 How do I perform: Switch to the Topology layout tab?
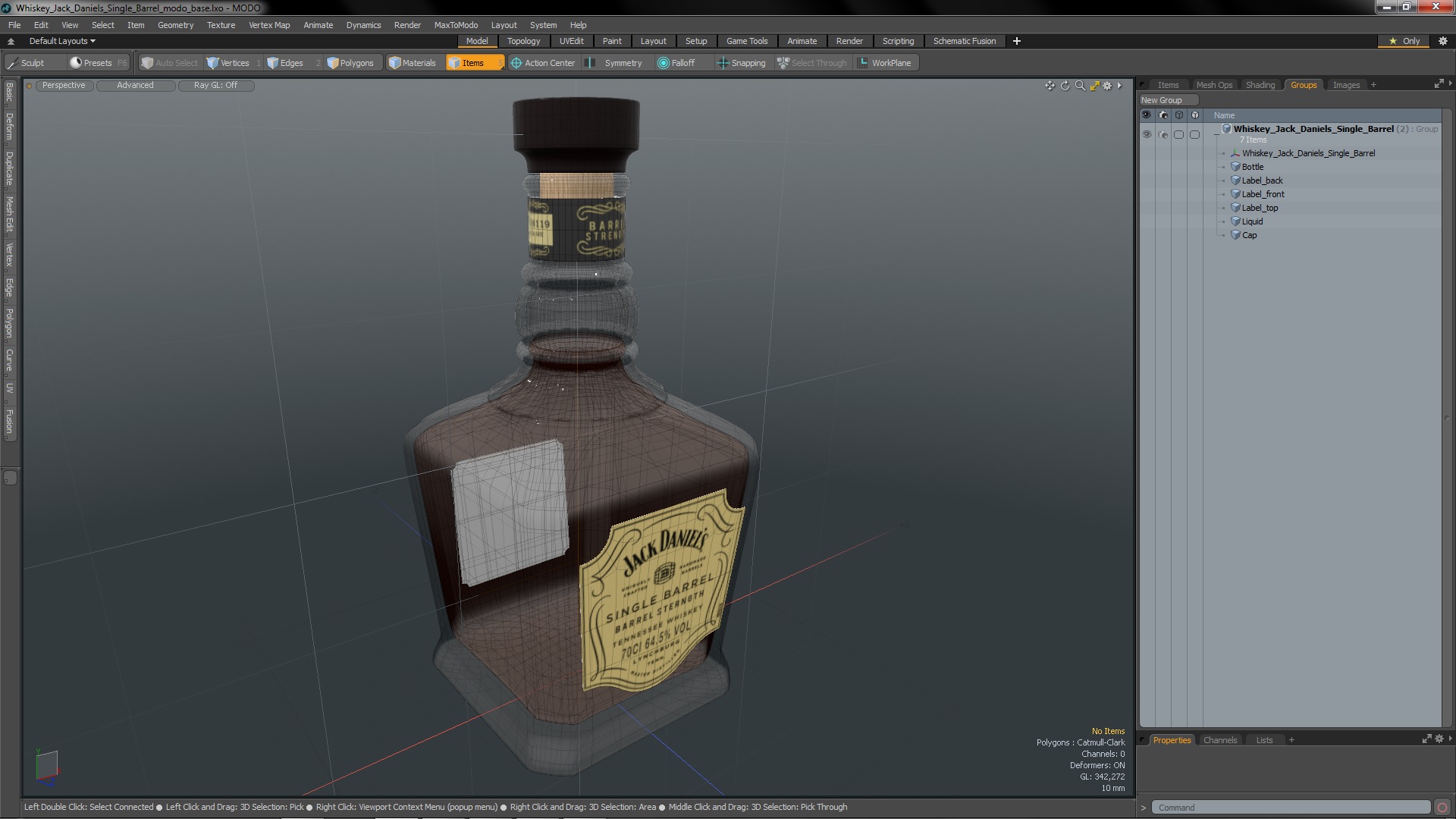(x=523, y=41)
